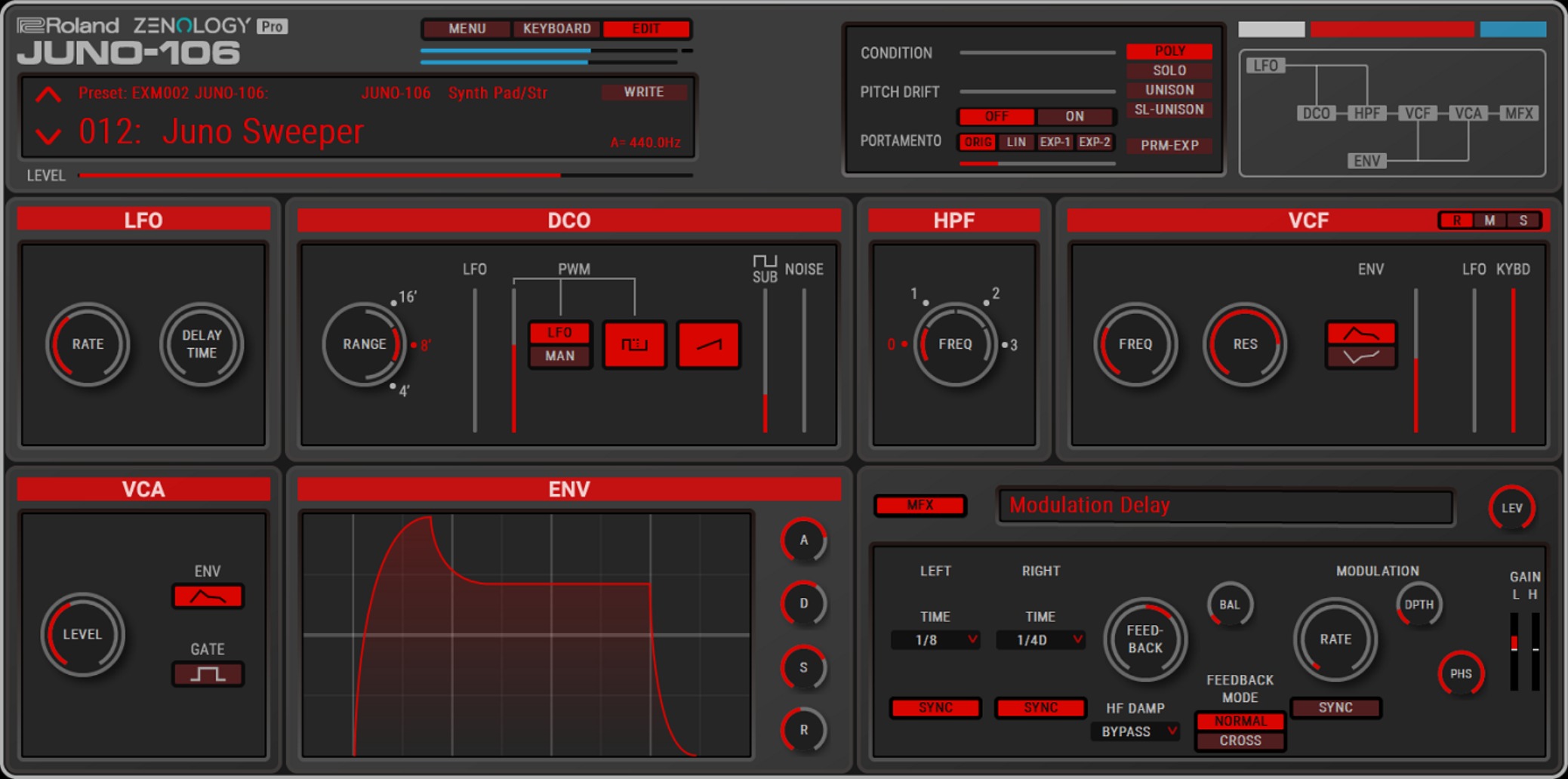Click the preset up arrow
Screen dimensions: 1568x779
click(48, 95)
